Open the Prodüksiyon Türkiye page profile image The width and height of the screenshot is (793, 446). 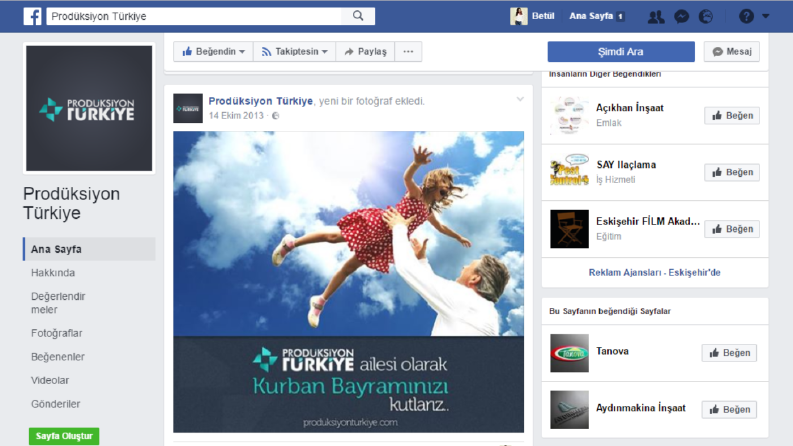click(x=89, y=108)
